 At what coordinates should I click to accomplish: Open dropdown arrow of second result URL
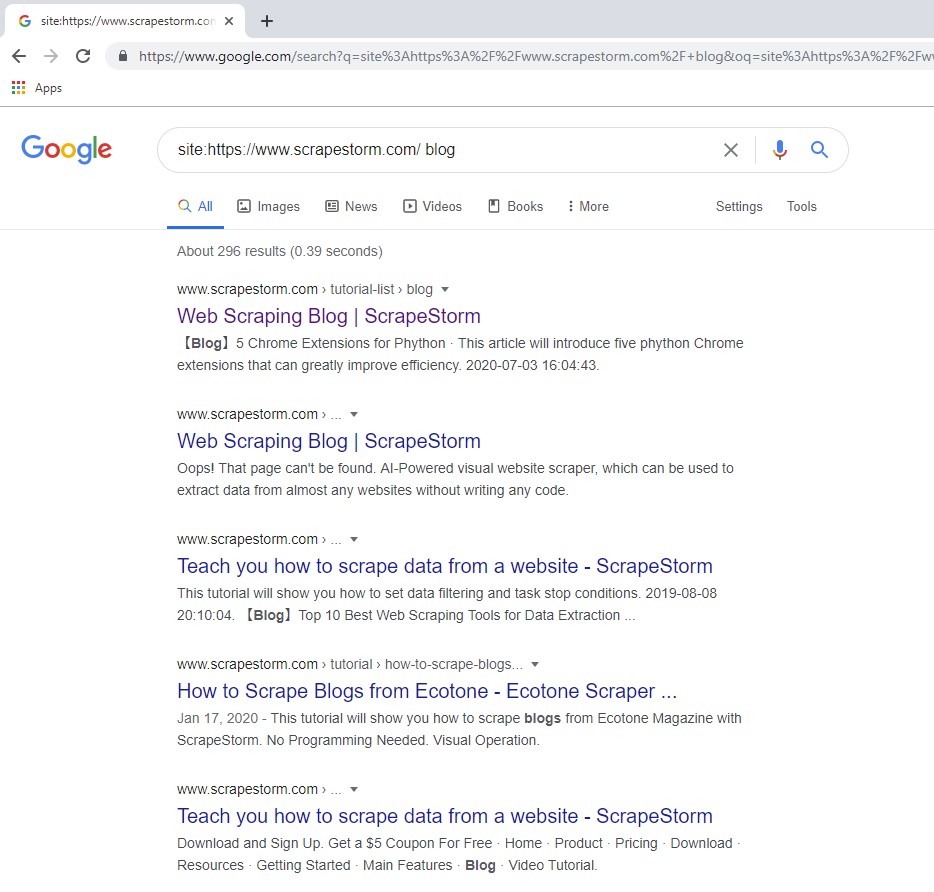tap(354, 415)
